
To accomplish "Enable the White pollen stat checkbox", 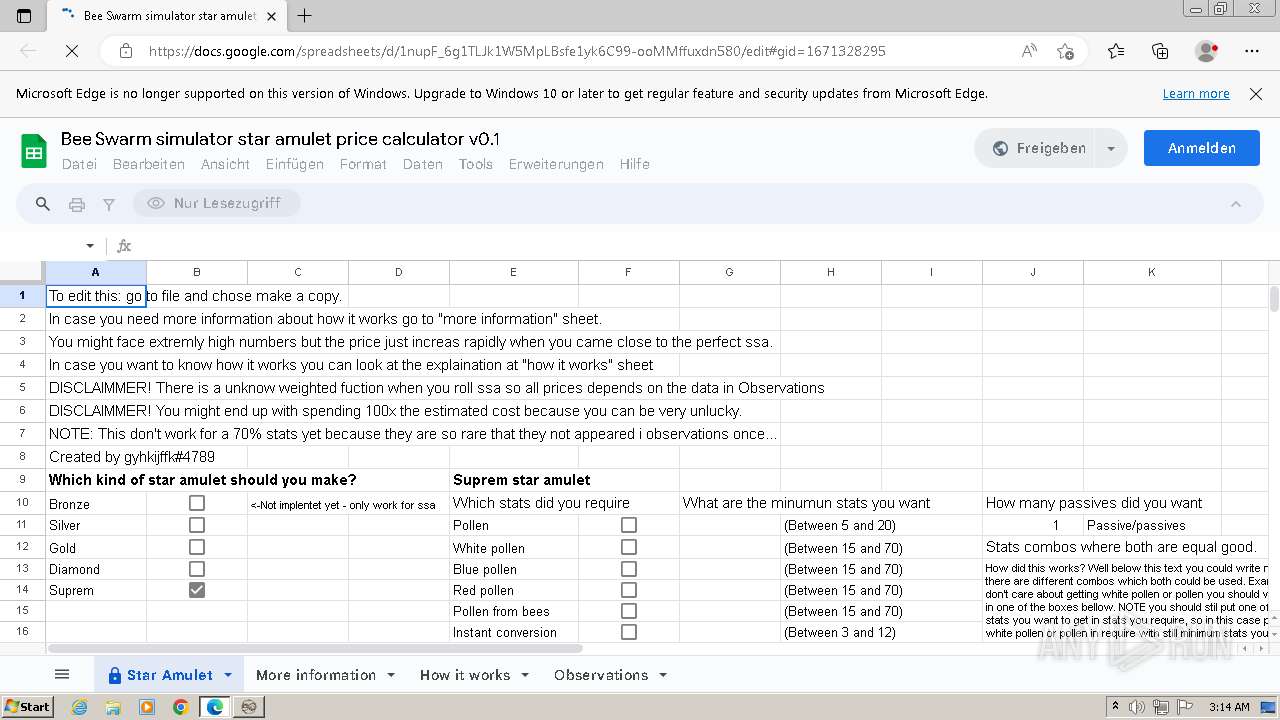I will [629, 547].
